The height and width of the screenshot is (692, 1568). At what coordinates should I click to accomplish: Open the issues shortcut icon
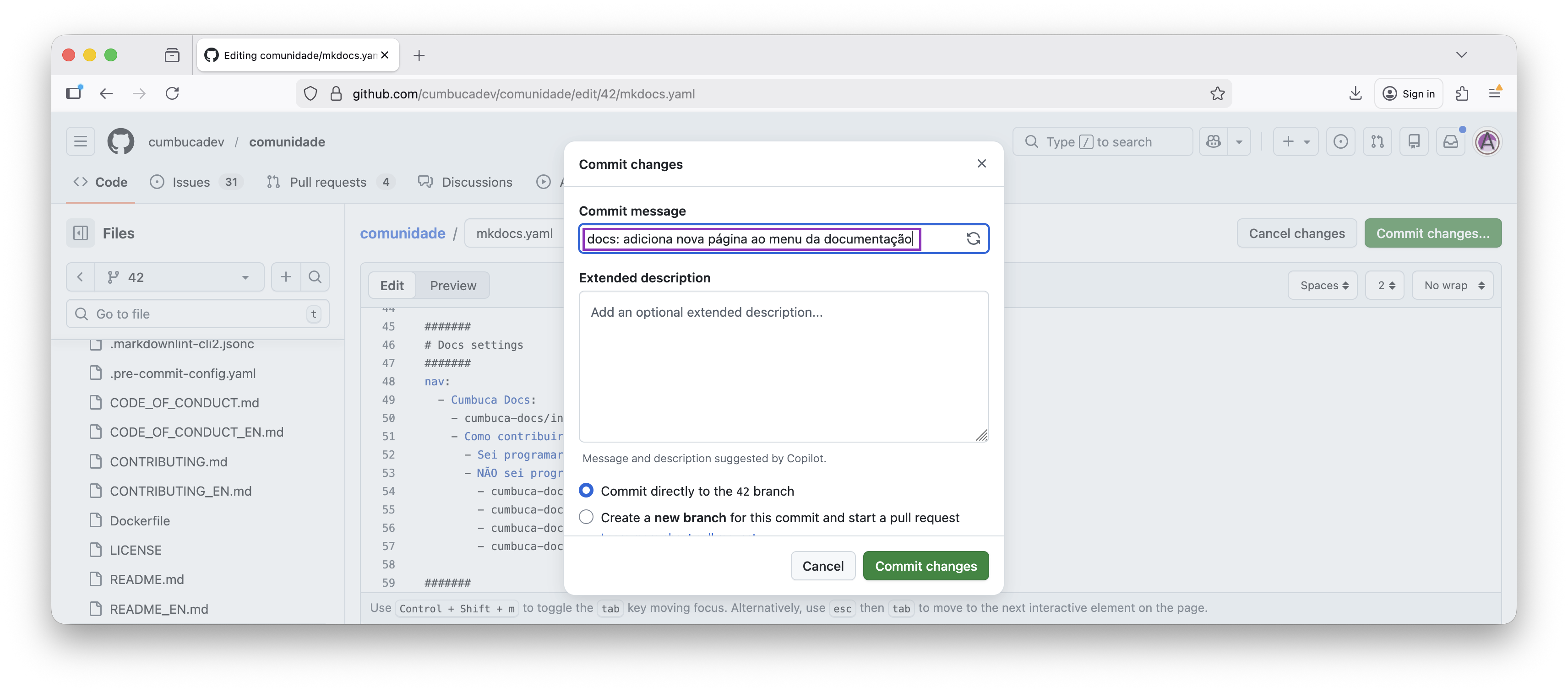tap(1340, 142)
